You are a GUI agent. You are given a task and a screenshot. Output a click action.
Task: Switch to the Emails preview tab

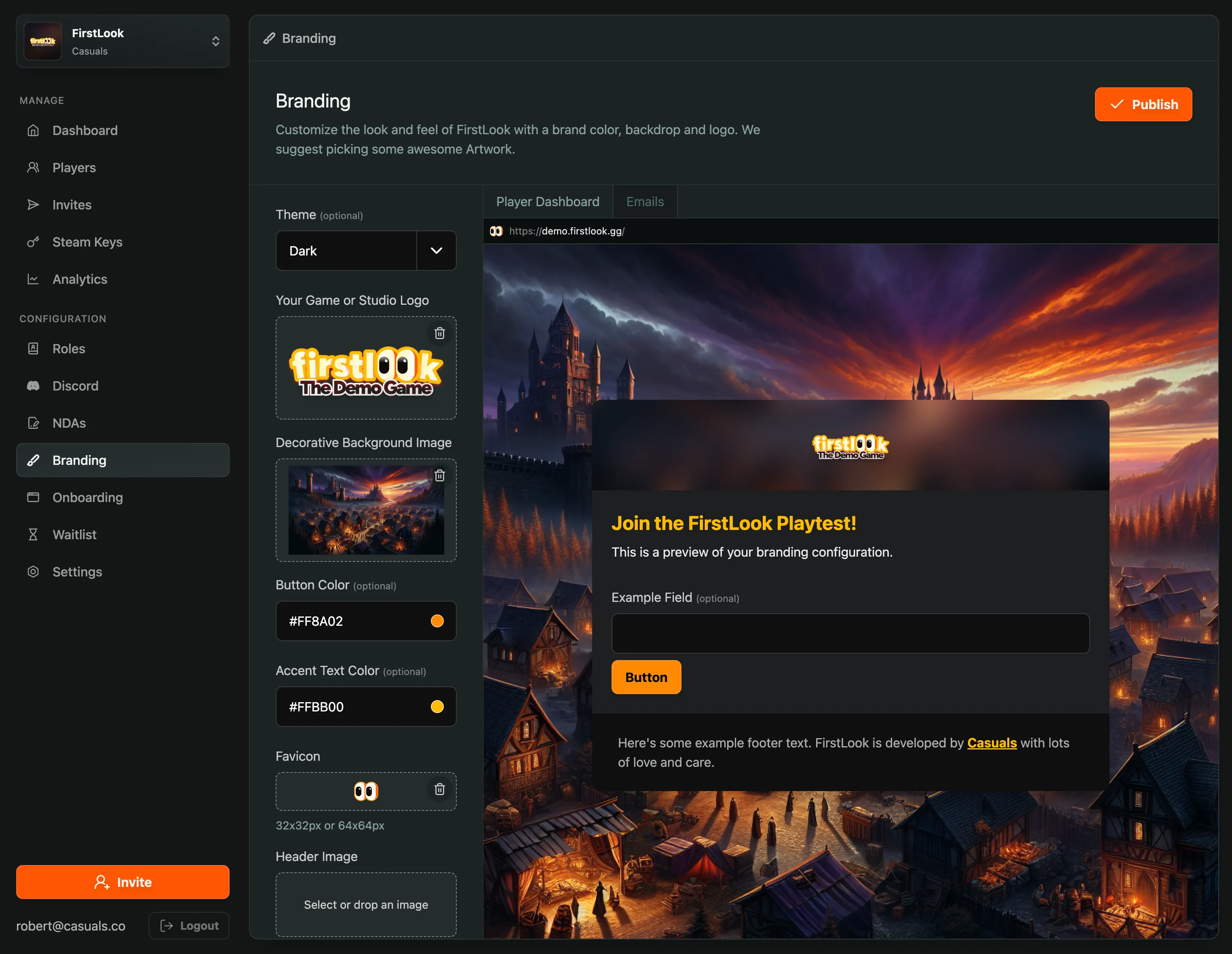click(x=645, y=201)
